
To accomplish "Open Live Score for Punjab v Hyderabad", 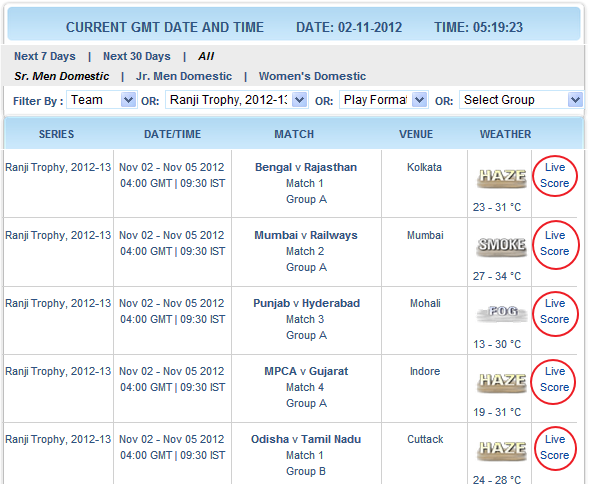I will tap(555, 313).
